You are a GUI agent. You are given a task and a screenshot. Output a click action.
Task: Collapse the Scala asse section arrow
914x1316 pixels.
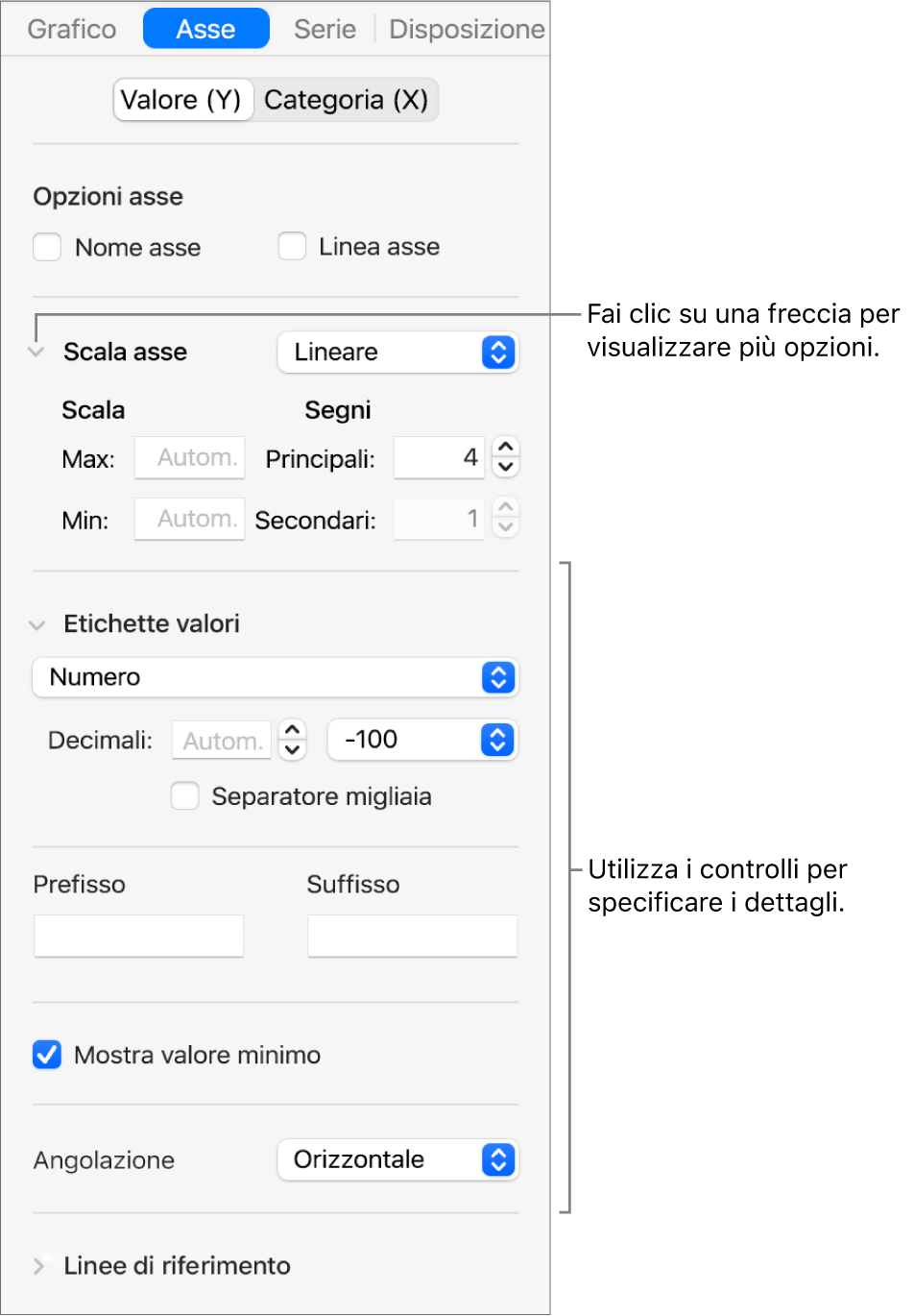click(x=36, y=353)
